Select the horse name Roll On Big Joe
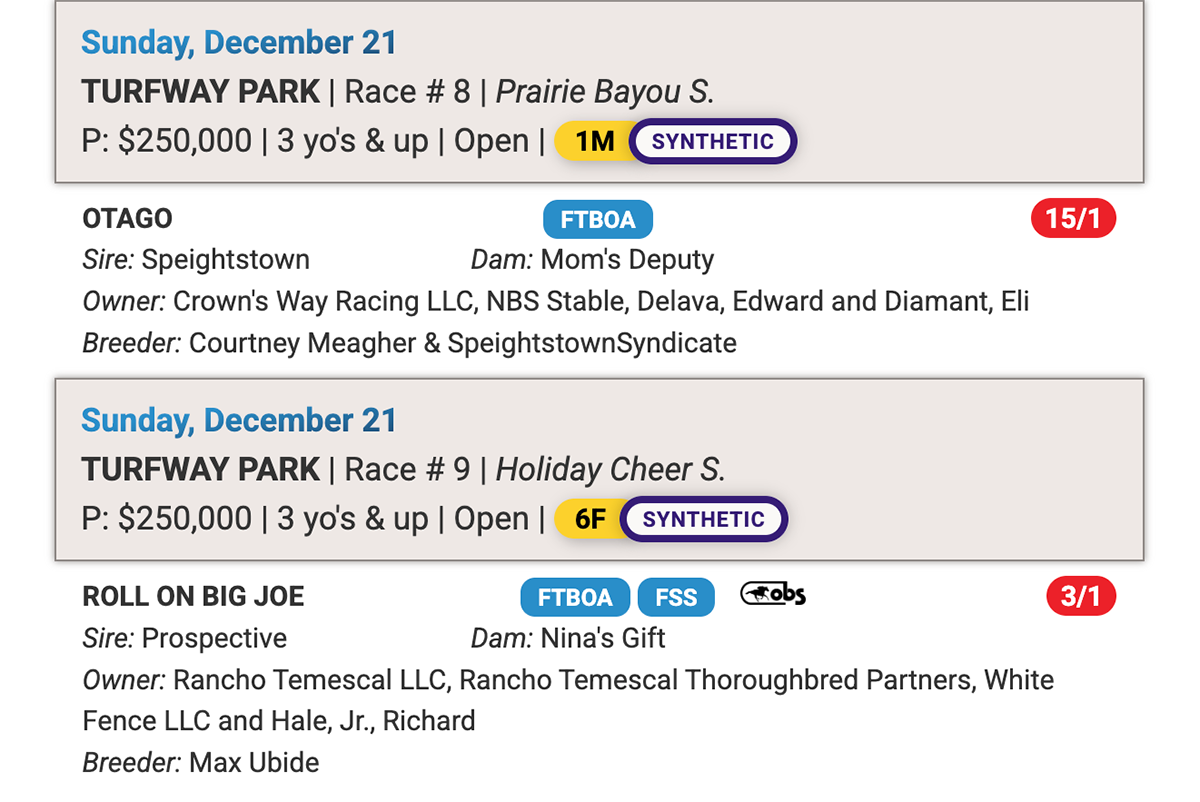The image size is (1200, 802). [x=193, y=597]
